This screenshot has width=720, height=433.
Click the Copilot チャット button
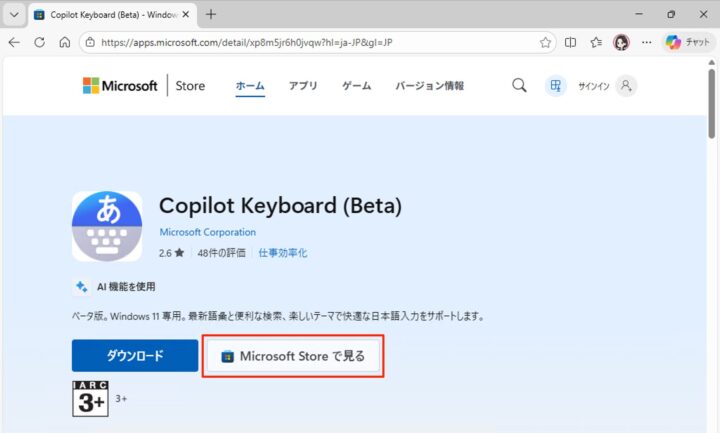click(x=688, y=43)
